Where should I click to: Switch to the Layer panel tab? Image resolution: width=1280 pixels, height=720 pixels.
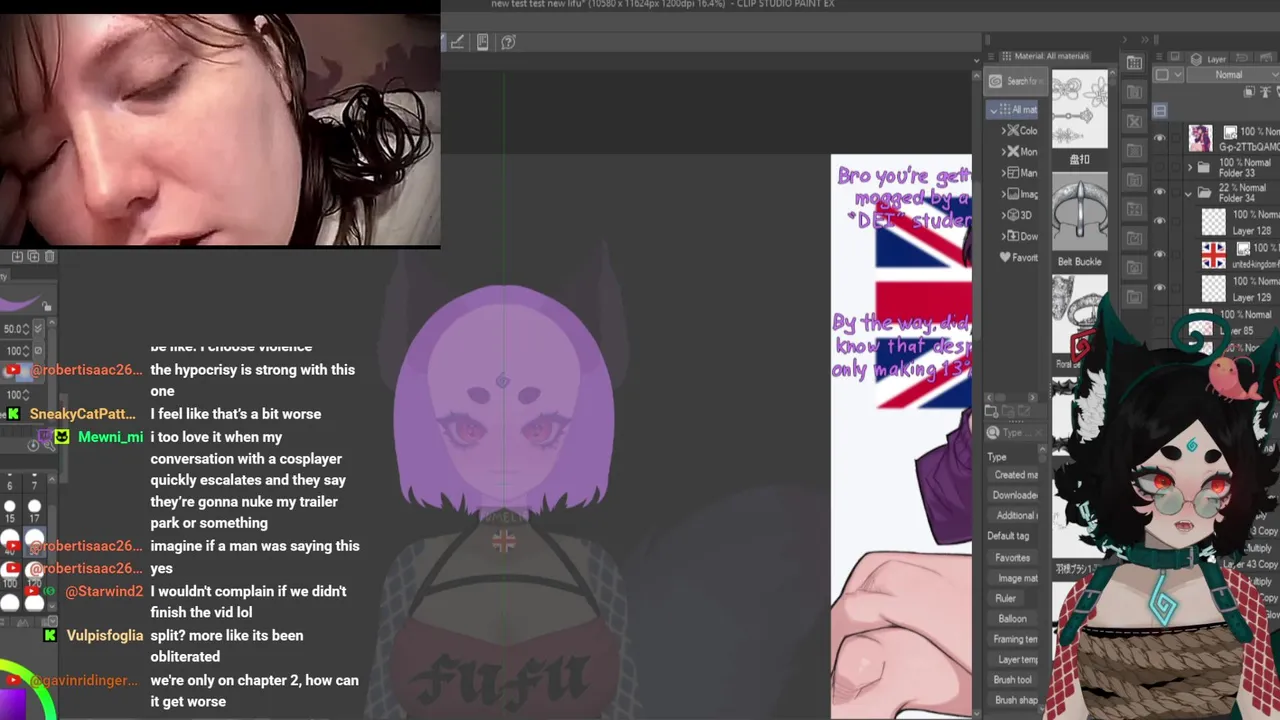1210,59
